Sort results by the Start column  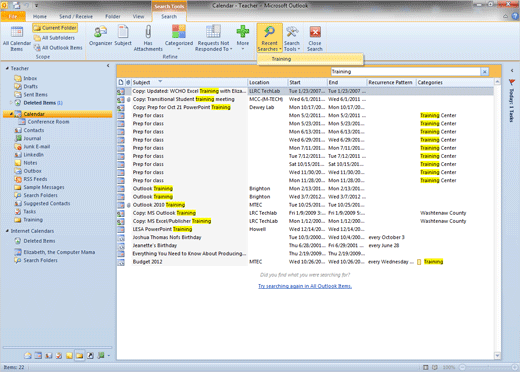(x=307, y=82)
